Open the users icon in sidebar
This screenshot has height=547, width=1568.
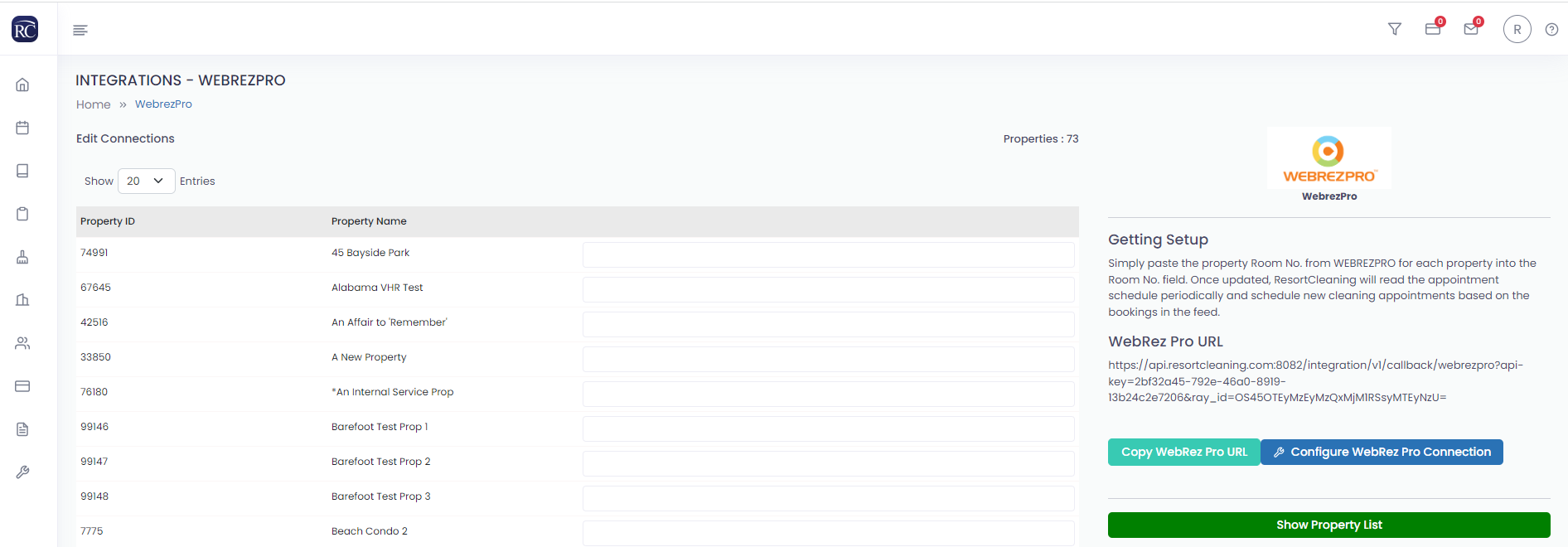pyautogui.click(x=22, y=343)
